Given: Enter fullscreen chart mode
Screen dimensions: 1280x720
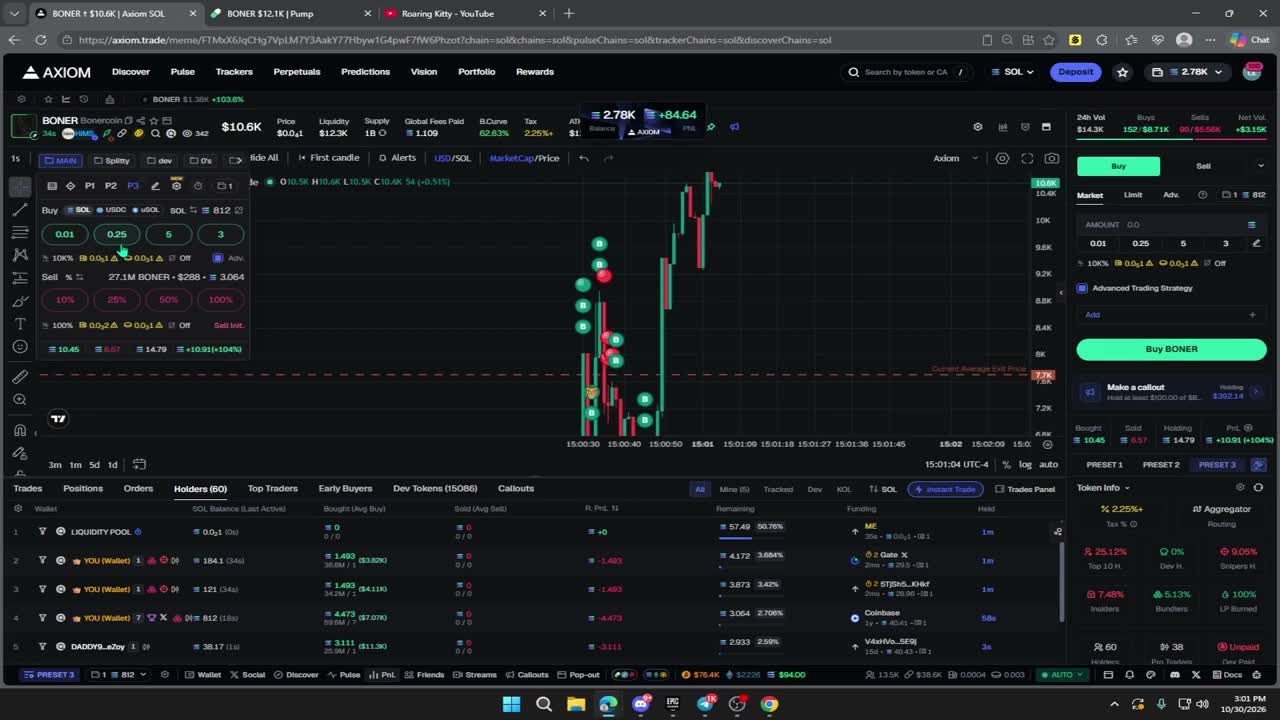Looking at the screenshot, I should [x=1027, y=158].
